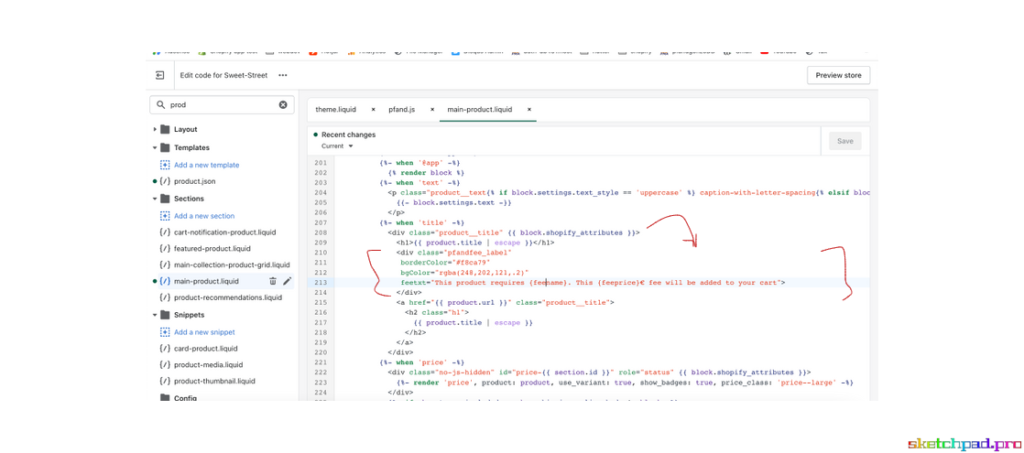Click the file icon of featured-product.liquid
This screenshot has height=453, width=1024.
[x=165, y=249]
